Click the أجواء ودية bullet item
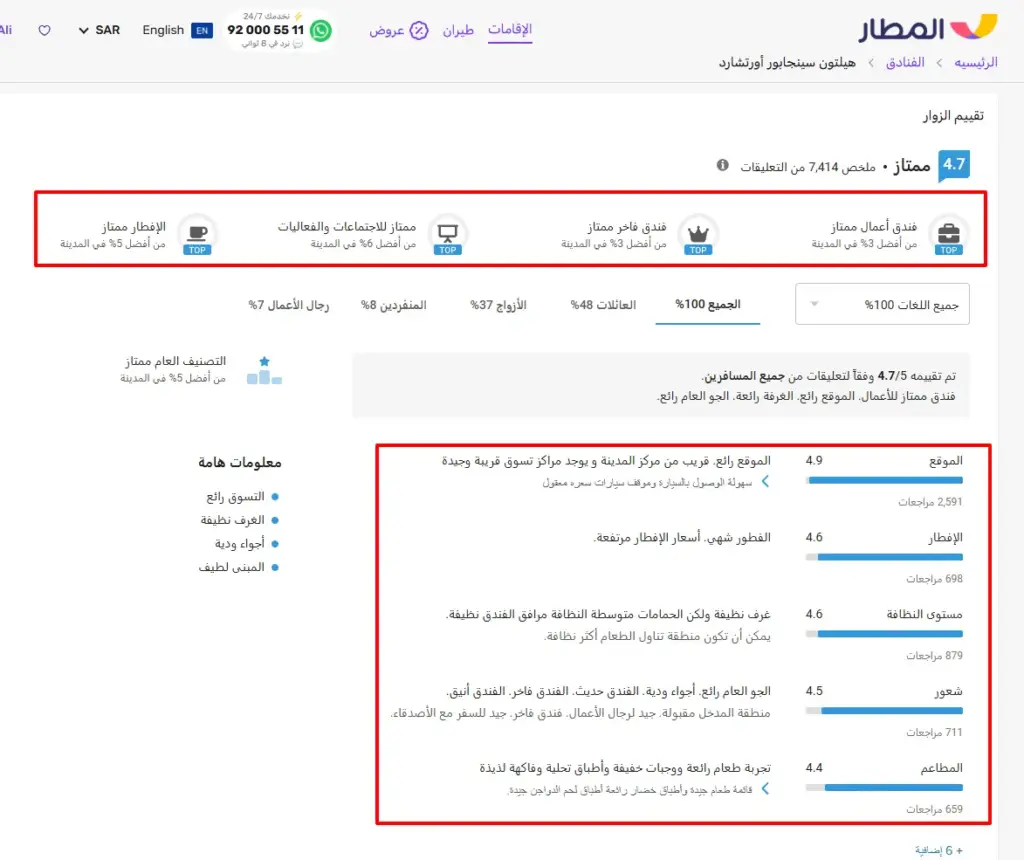The image size is (1024, 860). click(x=240, y=544)
